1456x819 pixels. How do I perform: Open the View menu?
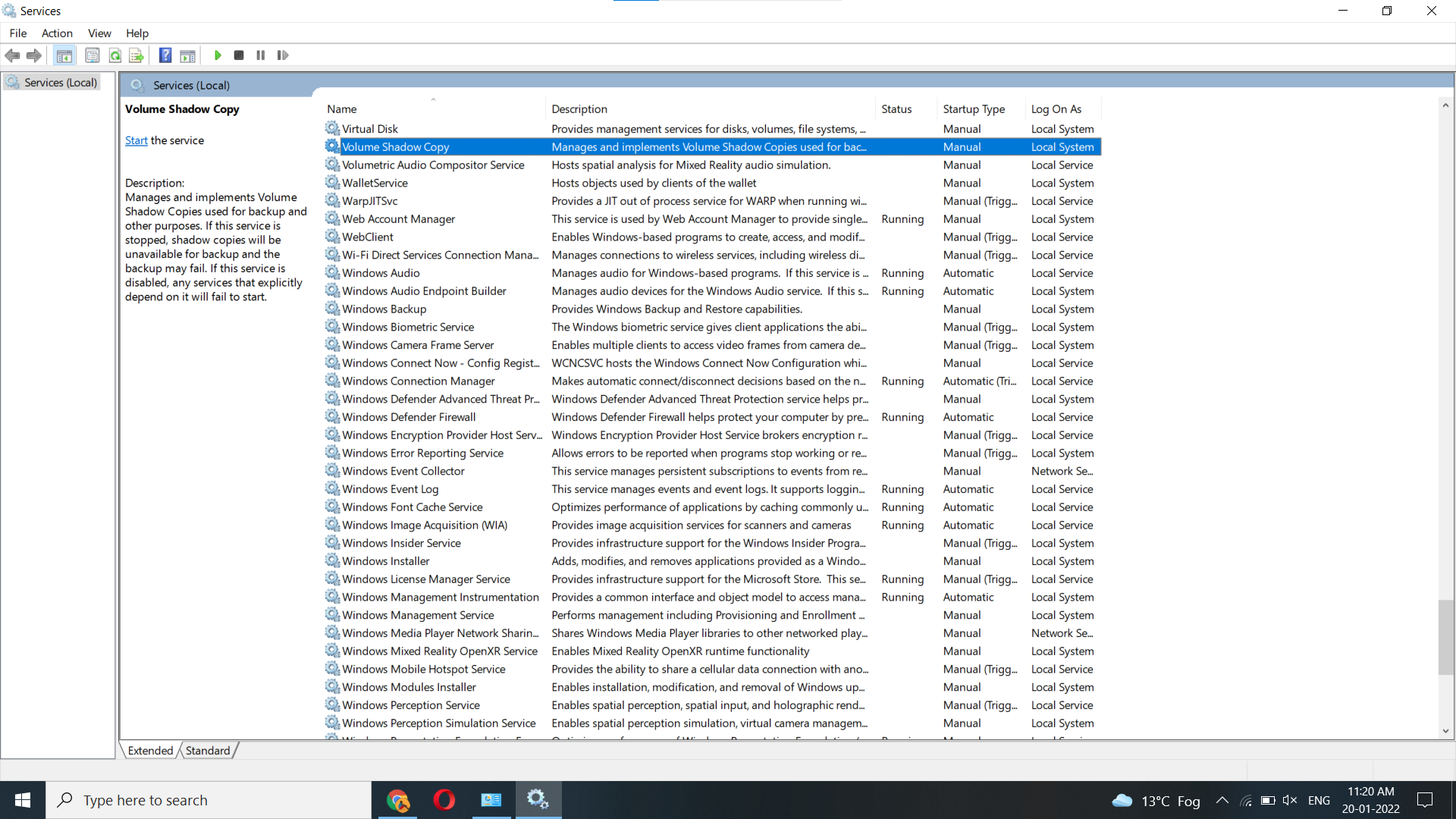[x=99, y=33]
